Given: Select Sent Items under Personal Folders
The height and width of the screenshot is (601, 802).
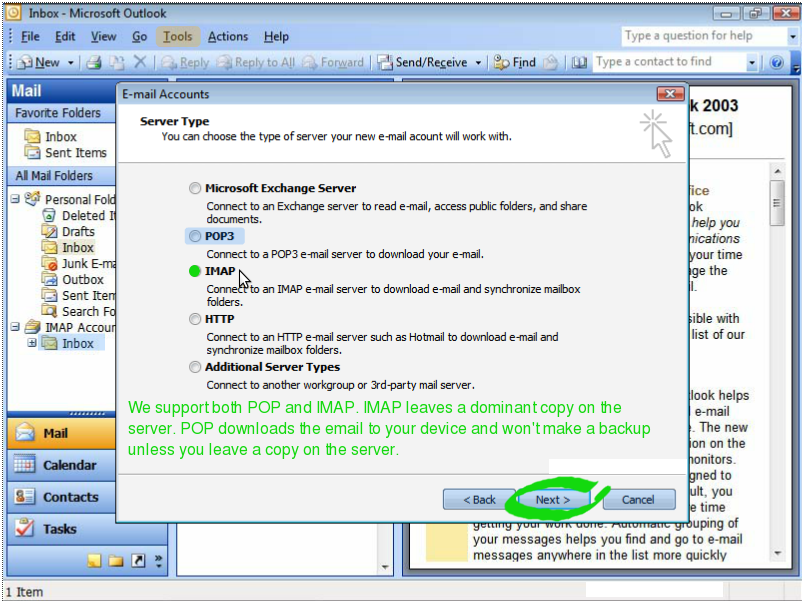Looking at the screenshot, I should coord(79,296).
